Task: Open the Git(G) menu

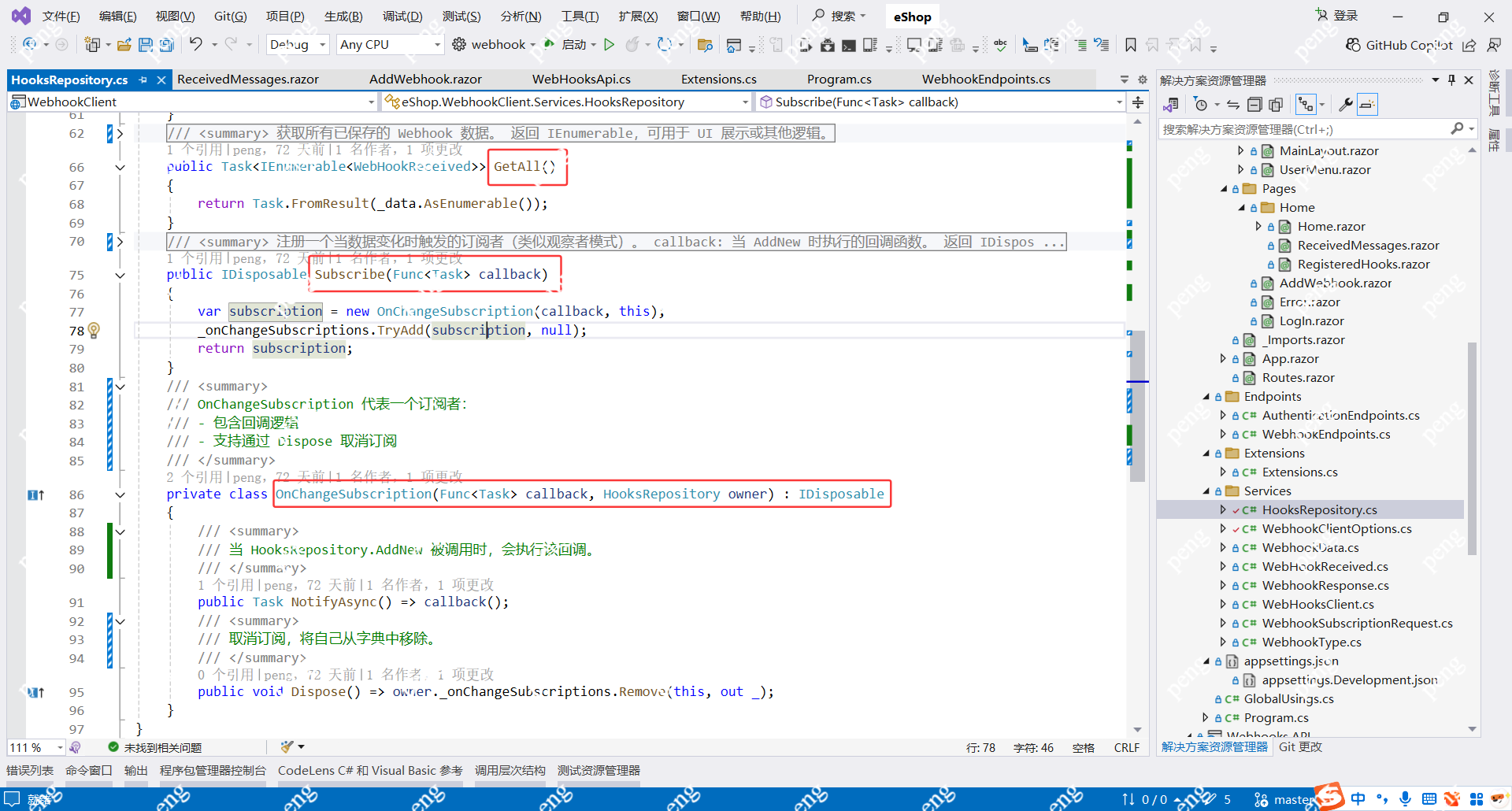Action: pos(231,17)
